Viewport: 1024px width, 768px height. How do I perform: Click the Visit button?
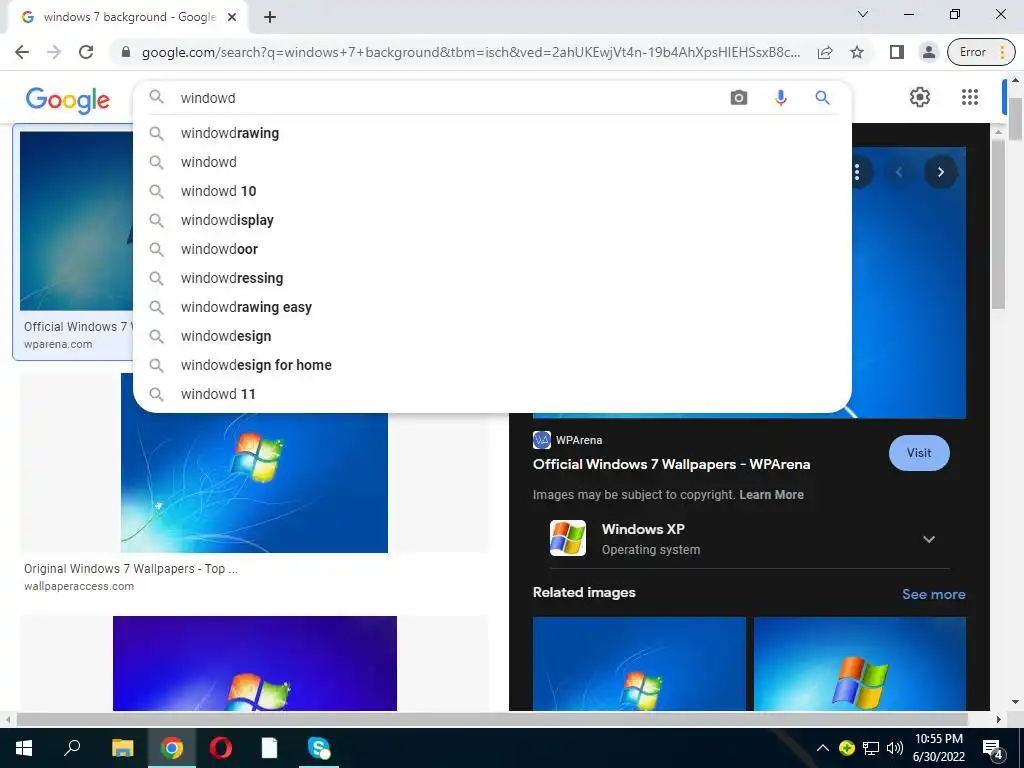[919, 453]
